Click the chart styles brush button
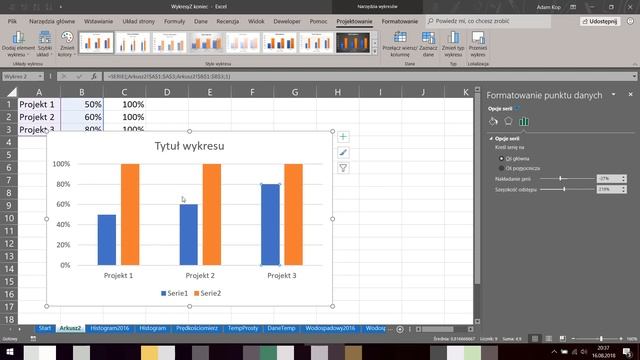The image size is (640, 360). [343, 153]
